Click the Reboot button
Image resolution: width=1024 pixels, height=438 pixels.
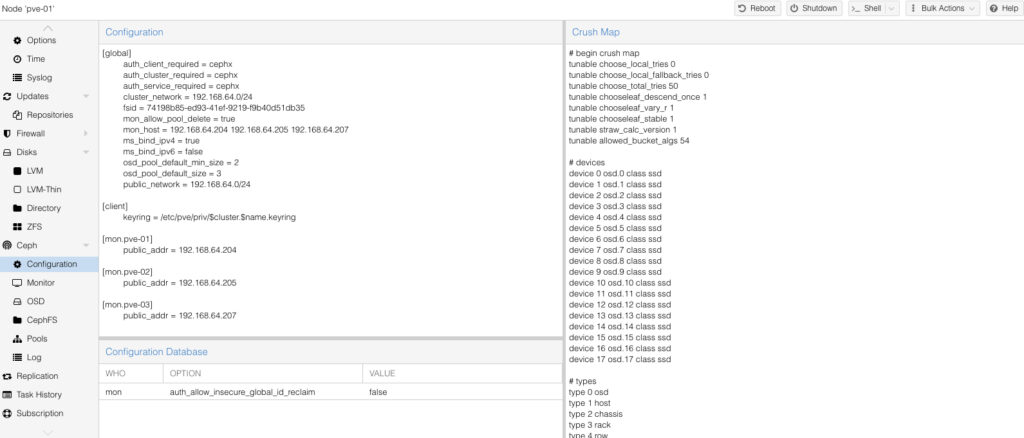coord(757,8)
